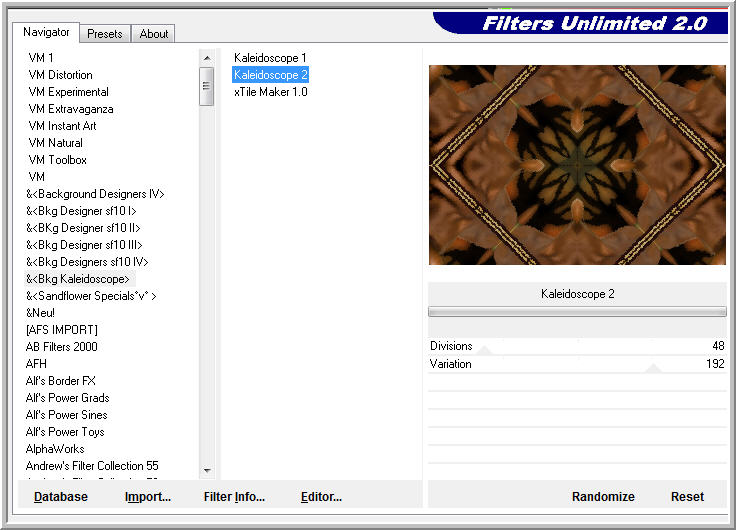This screenshot has height=530, width=736.
Task: Click Reset to restore defaults
Action: point(687,497)
